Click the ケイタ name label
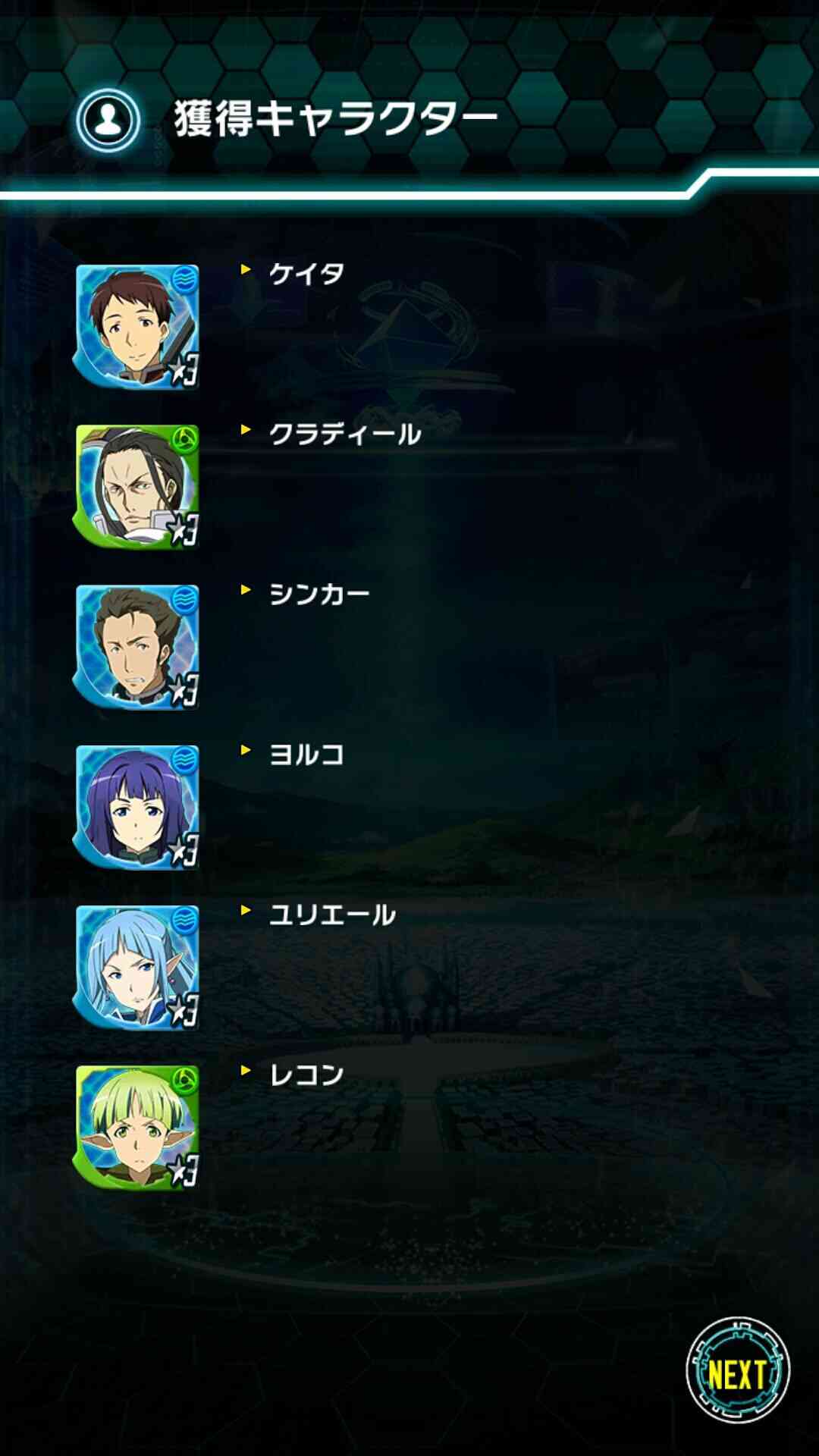 pyautogui.click(x=306, y=274)
